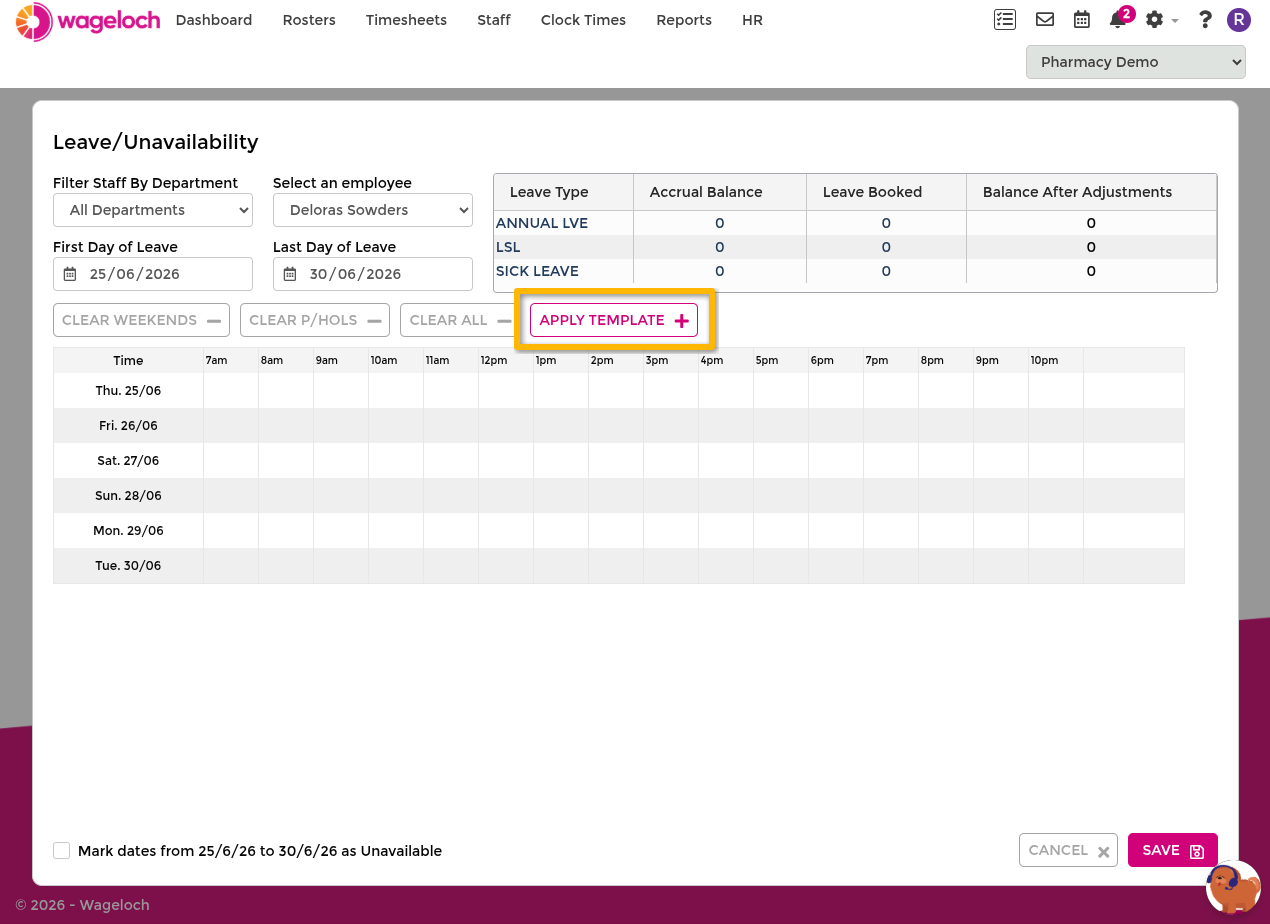Open the help question mark
Viewport: 1270px width, 924px height.
[1205, 19]
